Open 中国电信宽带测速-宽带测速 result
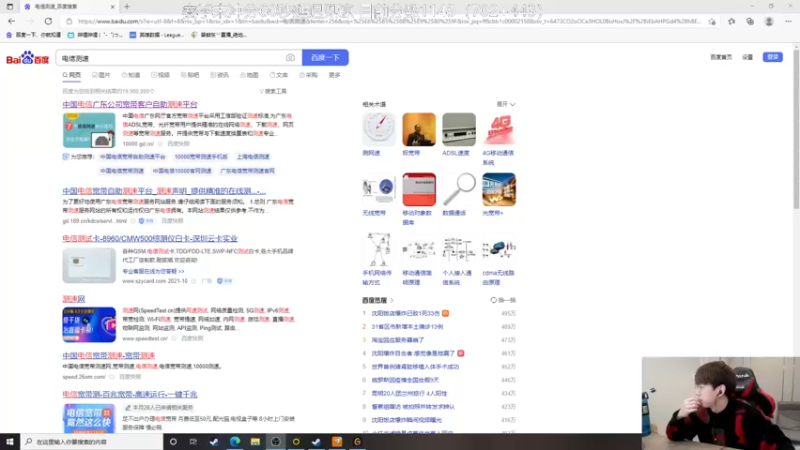Screen dimensions: 800x450 coord(108,355)
